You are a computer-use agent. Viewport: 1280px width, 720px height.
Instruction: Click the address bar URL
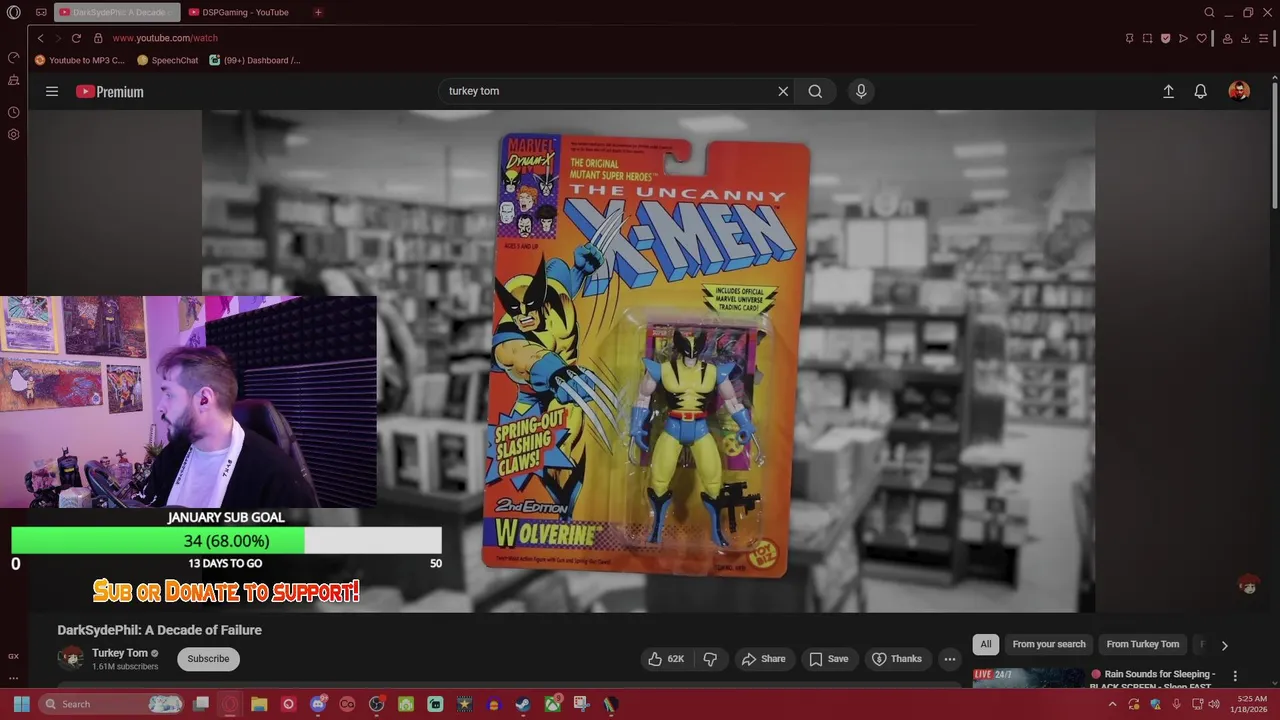point(165,38)
